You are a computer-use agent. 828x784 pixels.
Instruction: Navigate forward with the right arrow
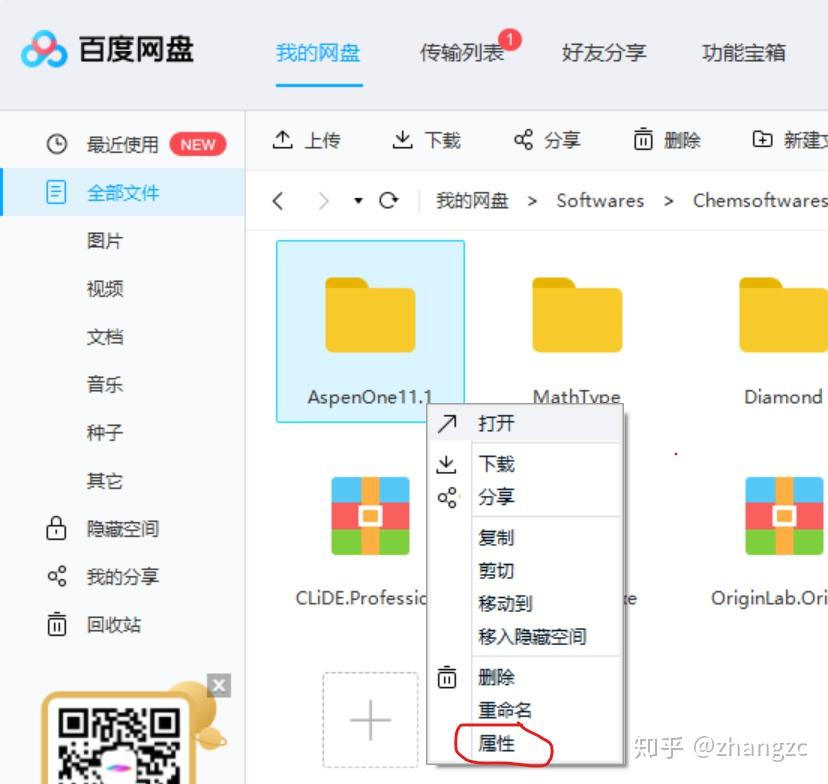[324, 201]
